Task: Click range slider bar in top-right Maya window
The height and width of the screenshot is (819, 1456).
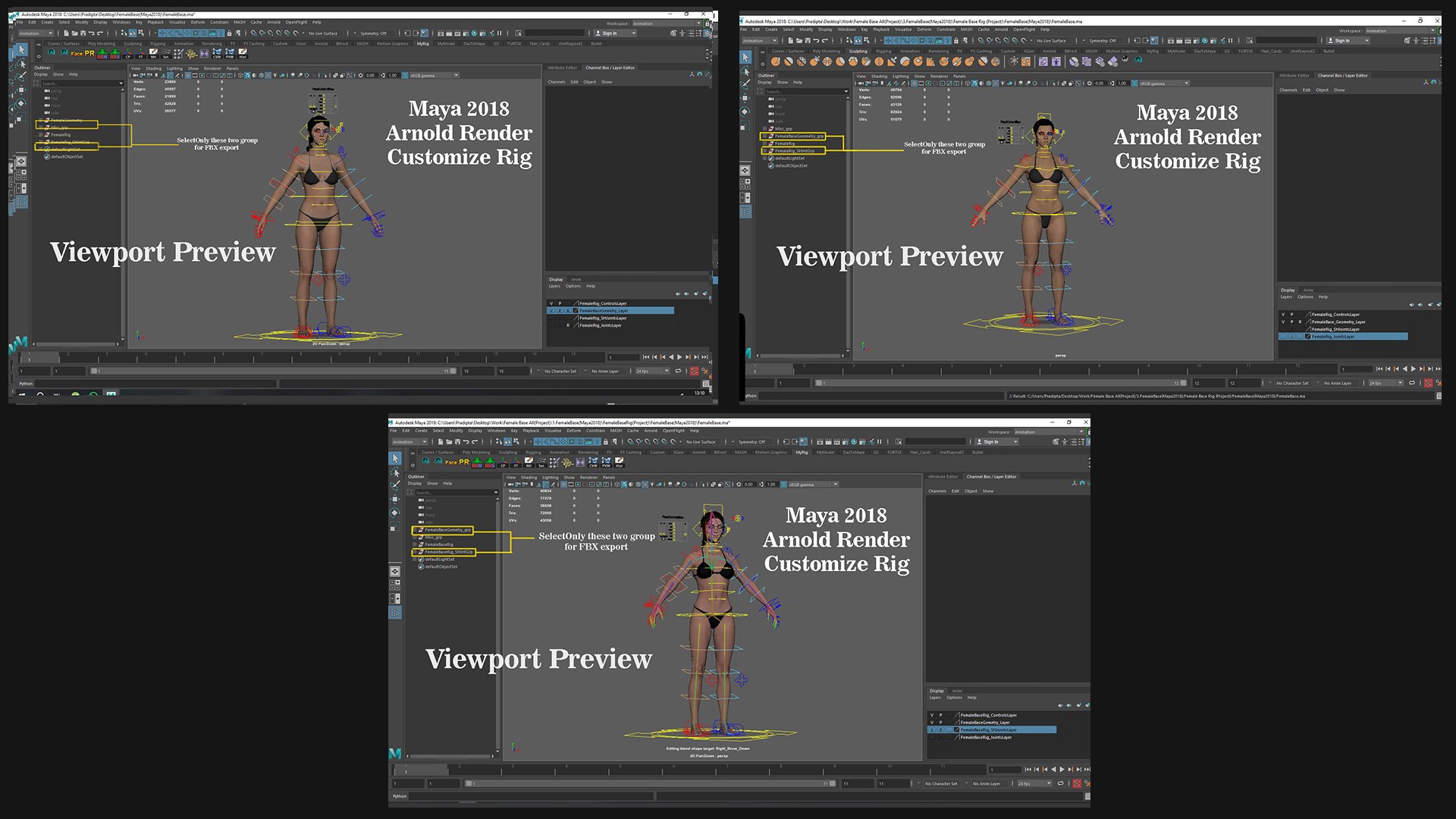Action: (x=1001, y=383)
